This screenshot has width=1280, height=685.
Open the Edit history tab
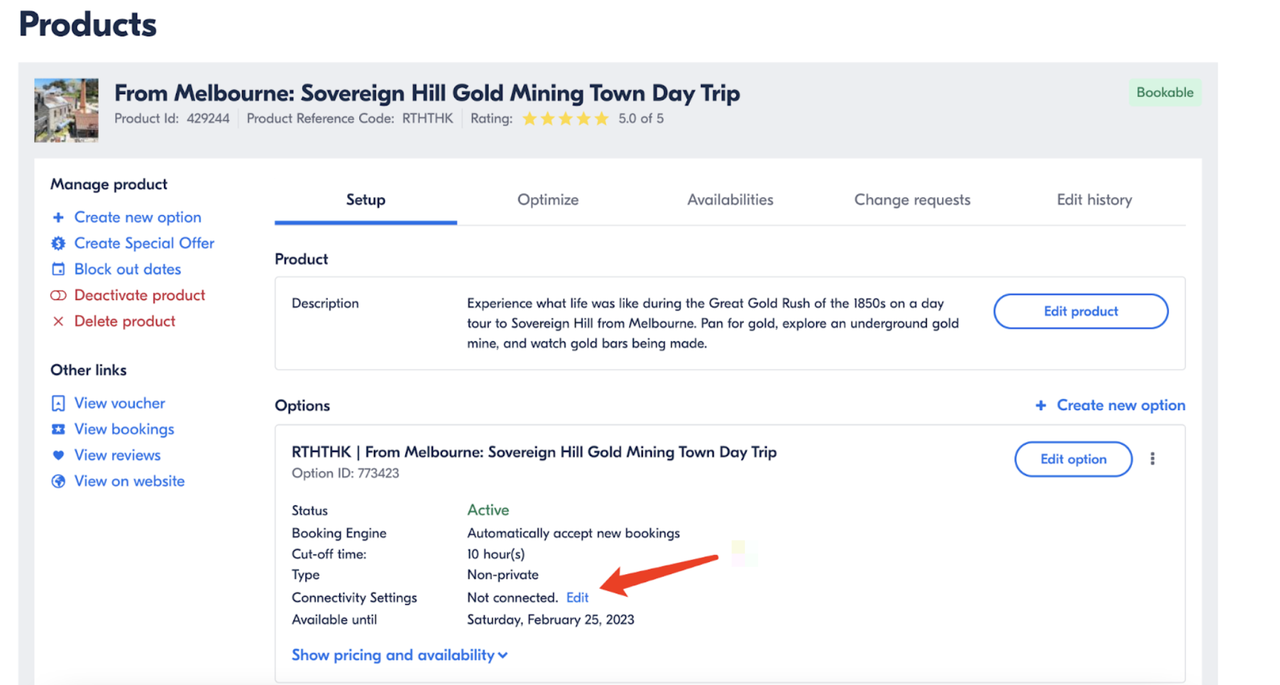[1094, 200]
